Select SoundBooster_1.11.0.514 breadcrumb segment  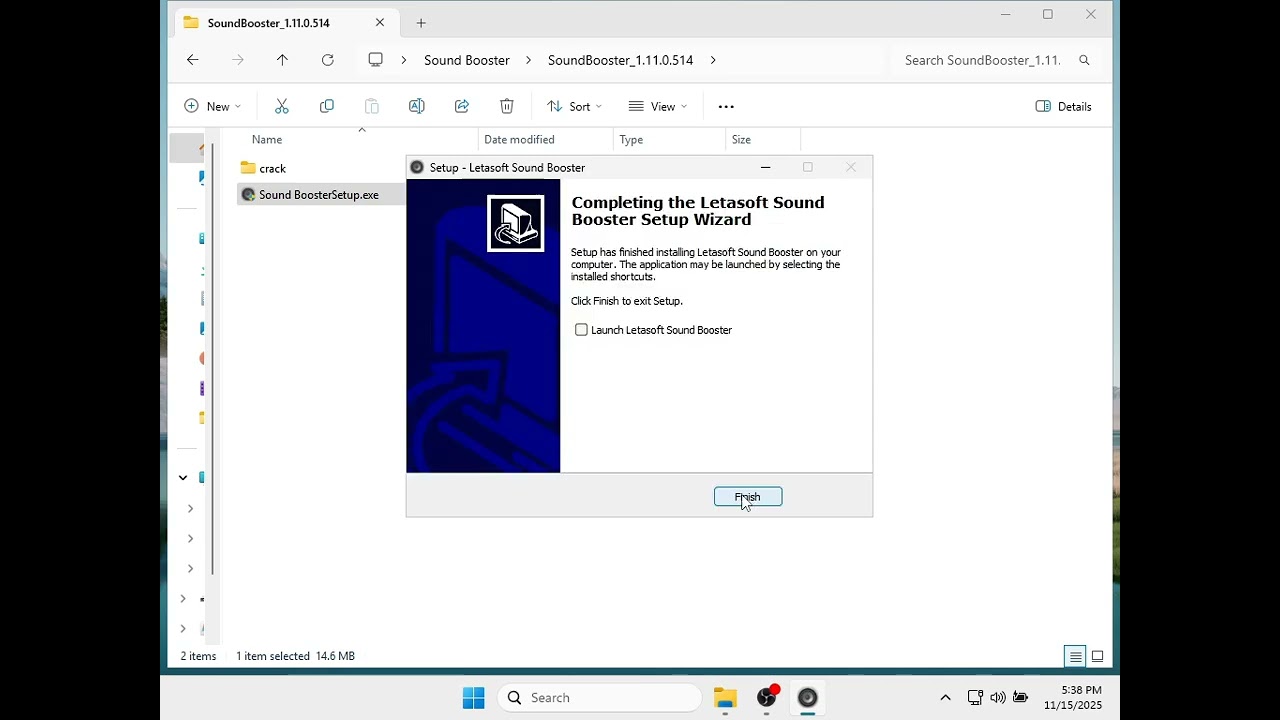point(620,60)
